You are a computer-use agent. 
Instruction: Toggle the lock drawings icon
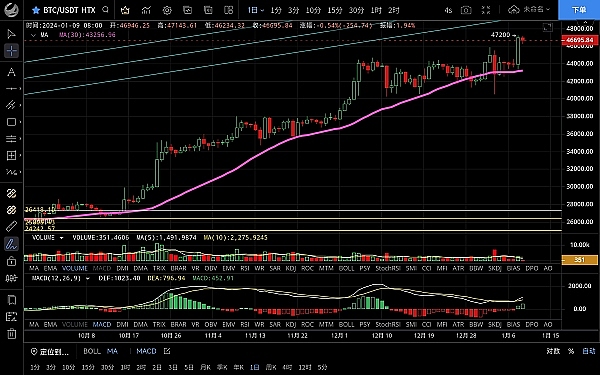(x=11, y=262)
